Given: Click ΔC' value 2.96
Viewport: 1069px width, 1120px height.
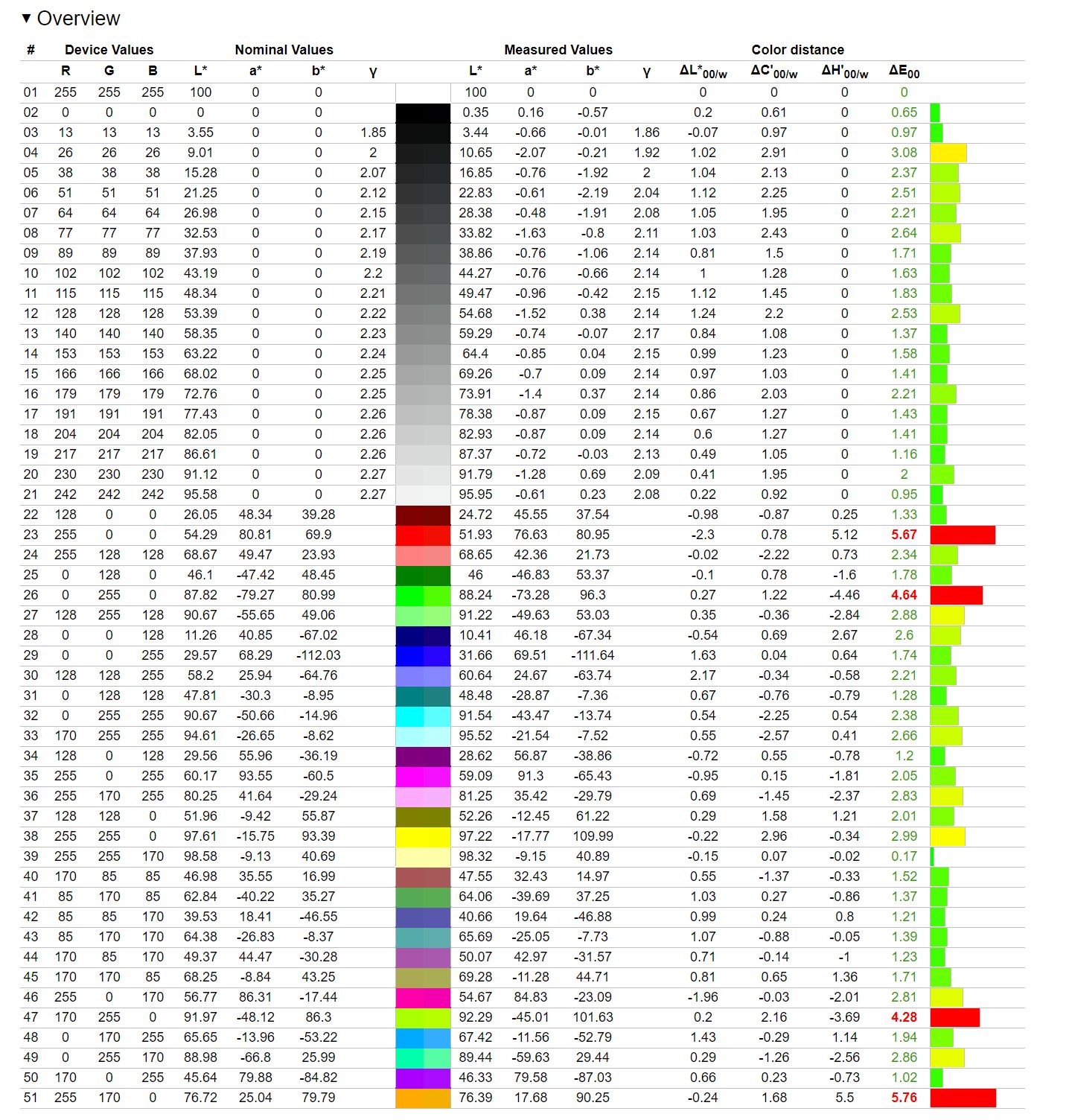Looking at the screenshot, I should (774, 836).
